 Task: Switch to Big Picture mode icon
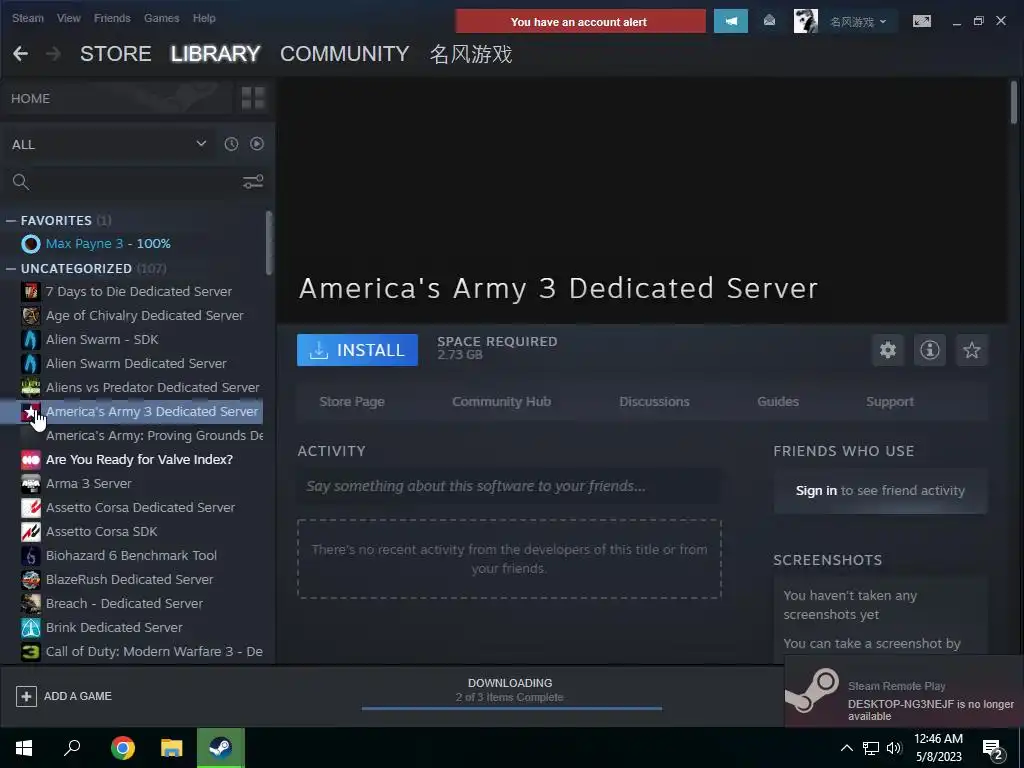[x=921, y=21]
